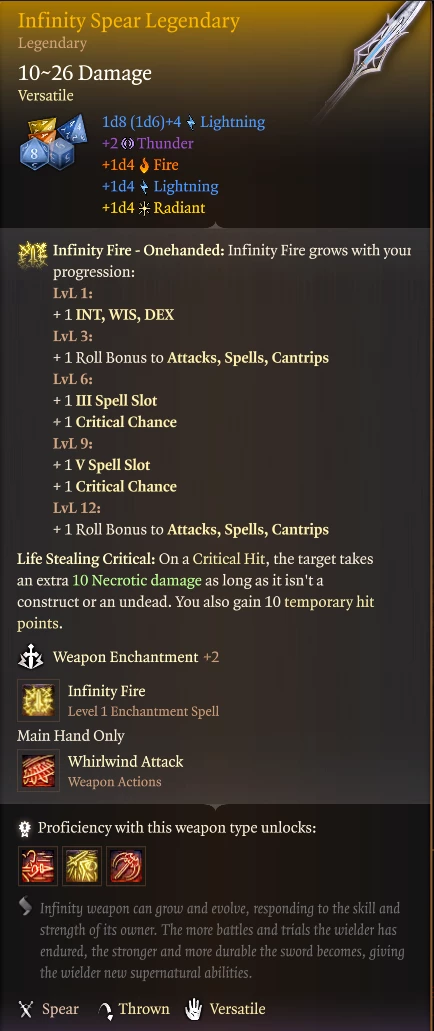Viewport: 434px width, 1031px height.
Task: Select the Whirlwind Attack action icon
Action: pyautogui.click(x=38, y=771)
